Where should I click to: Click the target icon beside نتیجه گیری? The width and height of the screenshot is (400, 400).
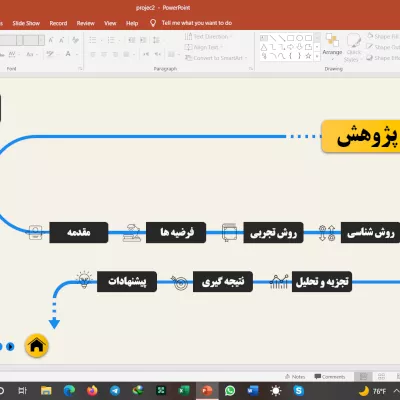click(x=180, y=283)
